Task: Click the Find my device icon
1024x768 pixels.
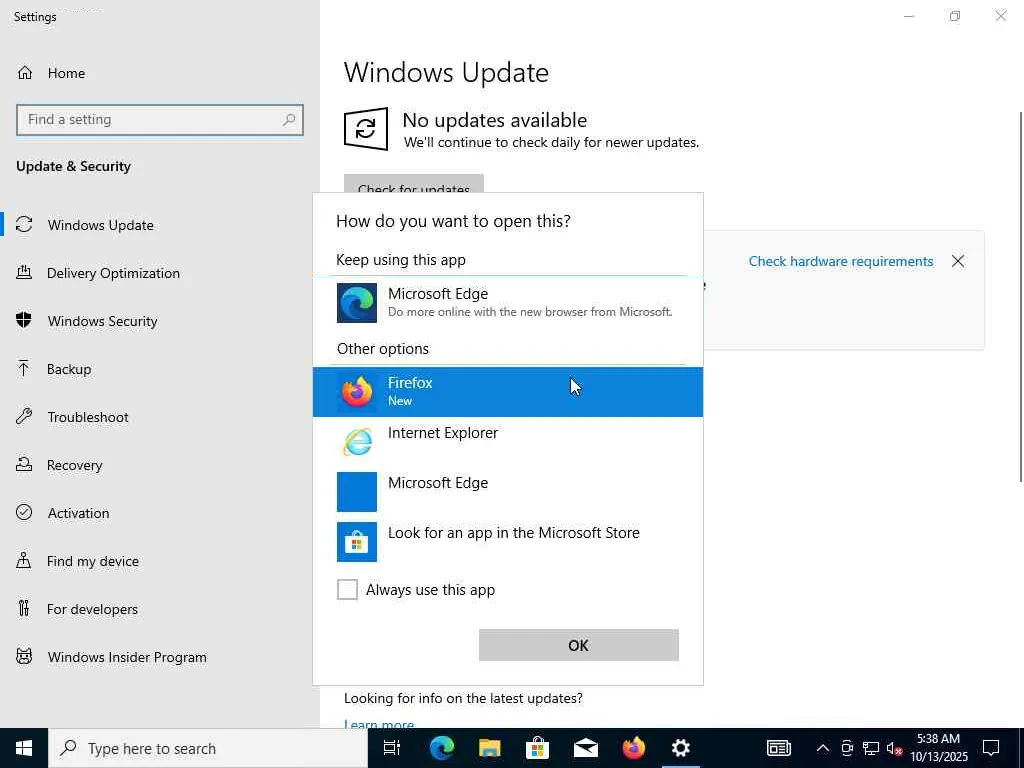Action: pyautogui.click(x=24, y=560)
